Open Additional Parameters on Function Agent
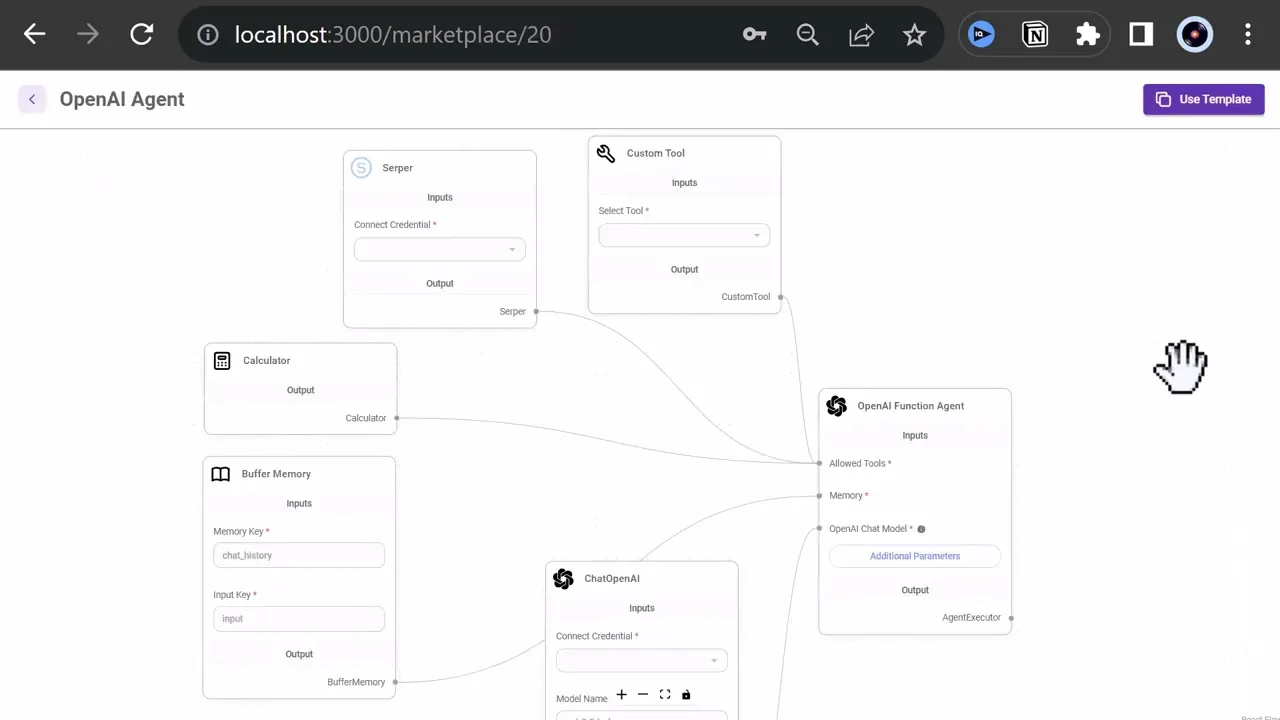The image size is (1280, 720). point(915,556)
